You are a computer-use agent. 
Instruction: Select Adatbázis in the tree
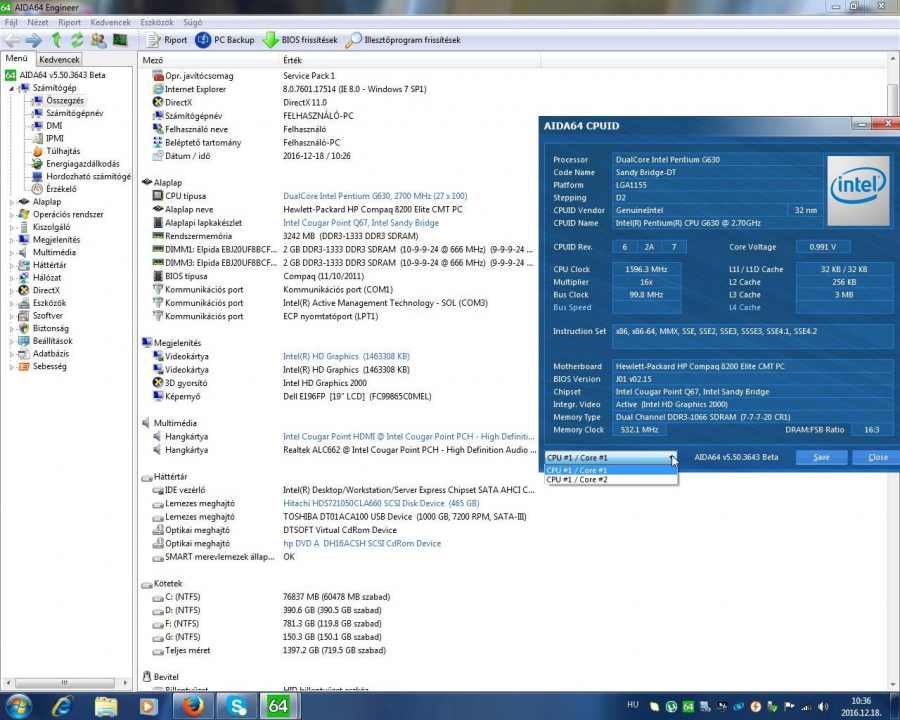(51, 353)
